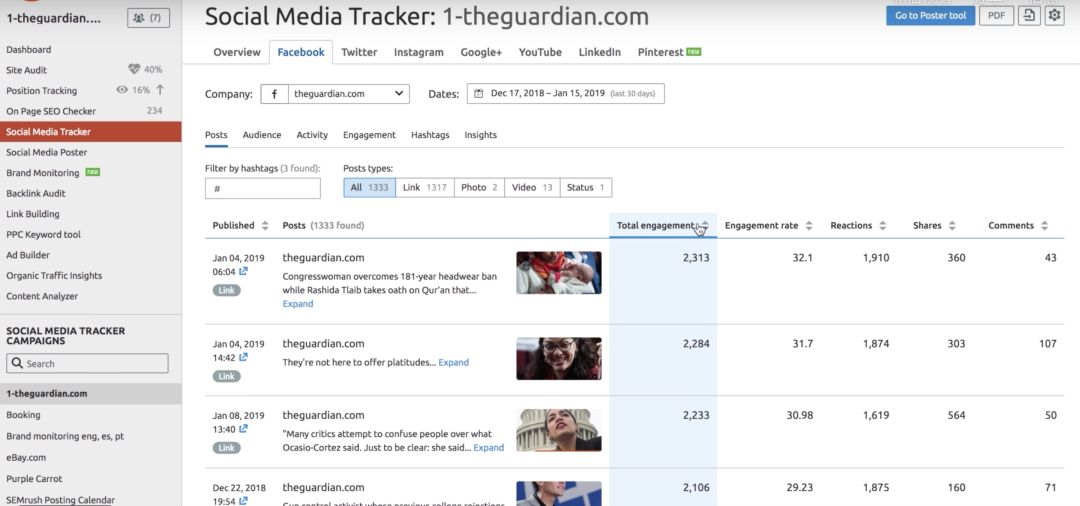This screenshot has height=506, width=1080.
Task: Open thumbnail of Ocasio-Cortez post
Action: tap(559, 430)
